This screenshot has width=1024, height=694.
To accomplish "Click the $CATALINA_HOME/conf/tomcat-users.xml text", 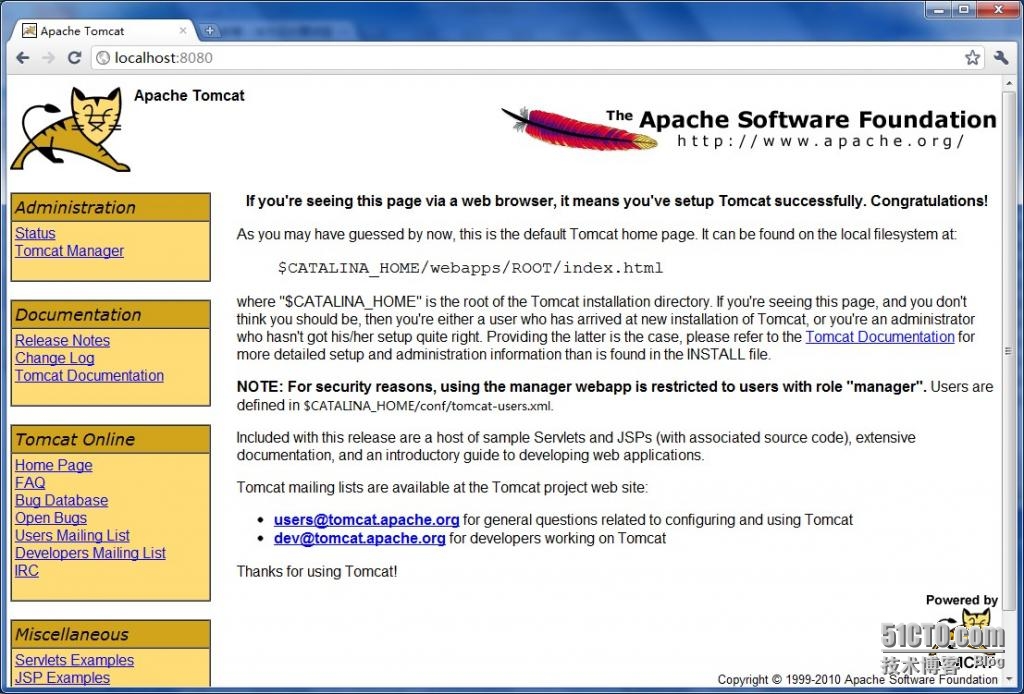I will tap(428, 405).
